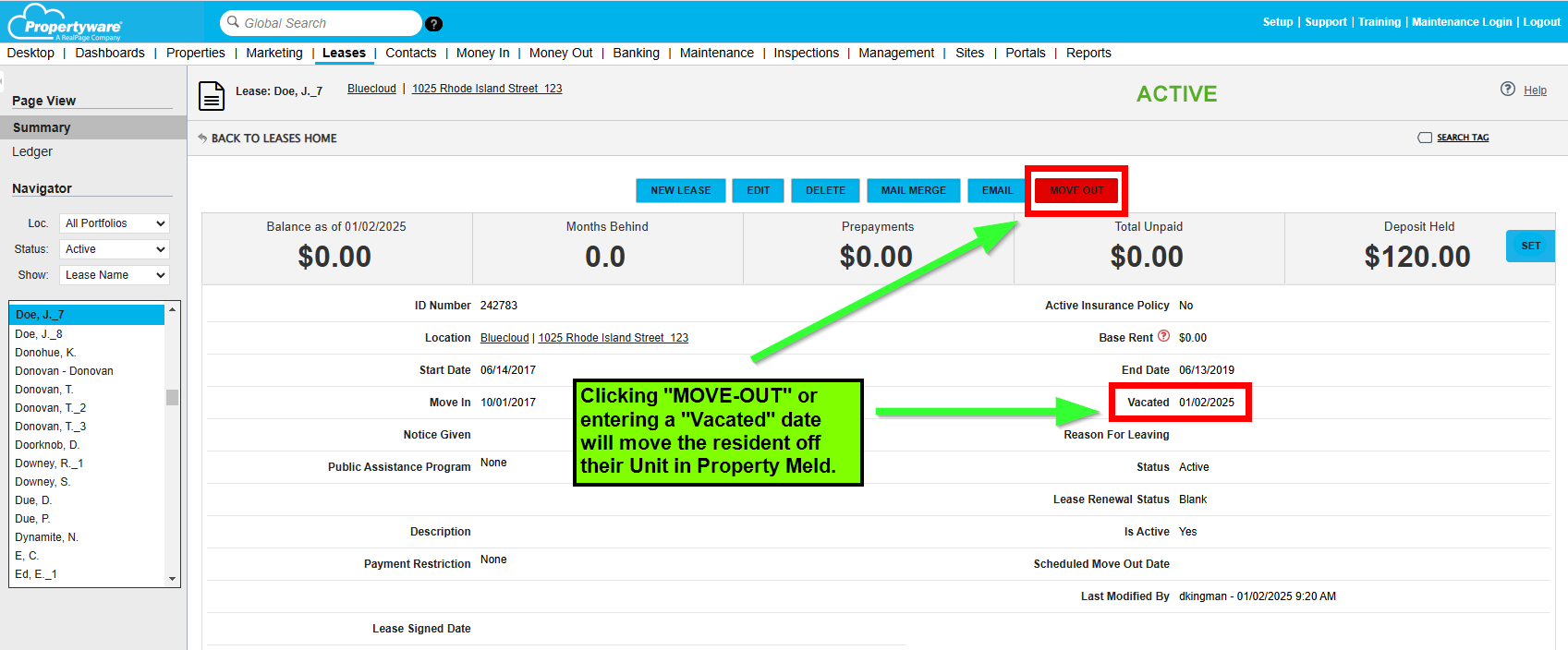Open the Money In menu

[x=482, y=53]
